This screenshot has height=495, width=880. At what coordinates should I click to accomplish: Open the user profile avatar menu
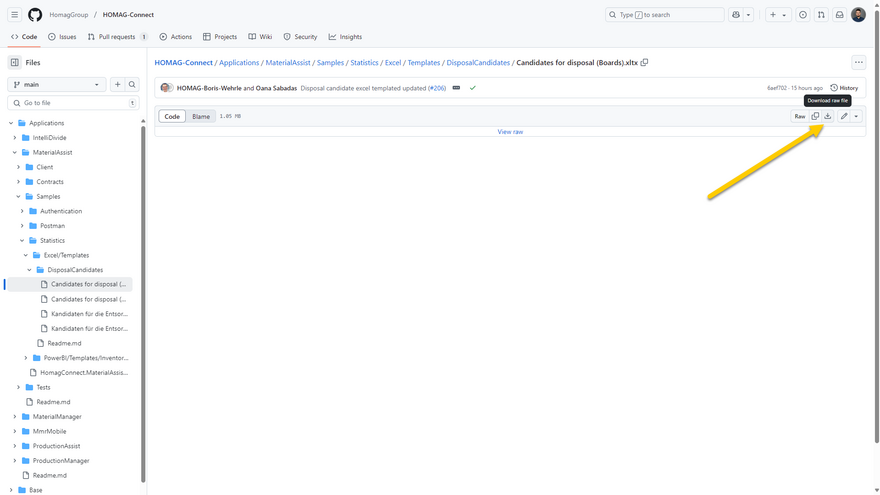pyautogui.click(x=858, y=15)
